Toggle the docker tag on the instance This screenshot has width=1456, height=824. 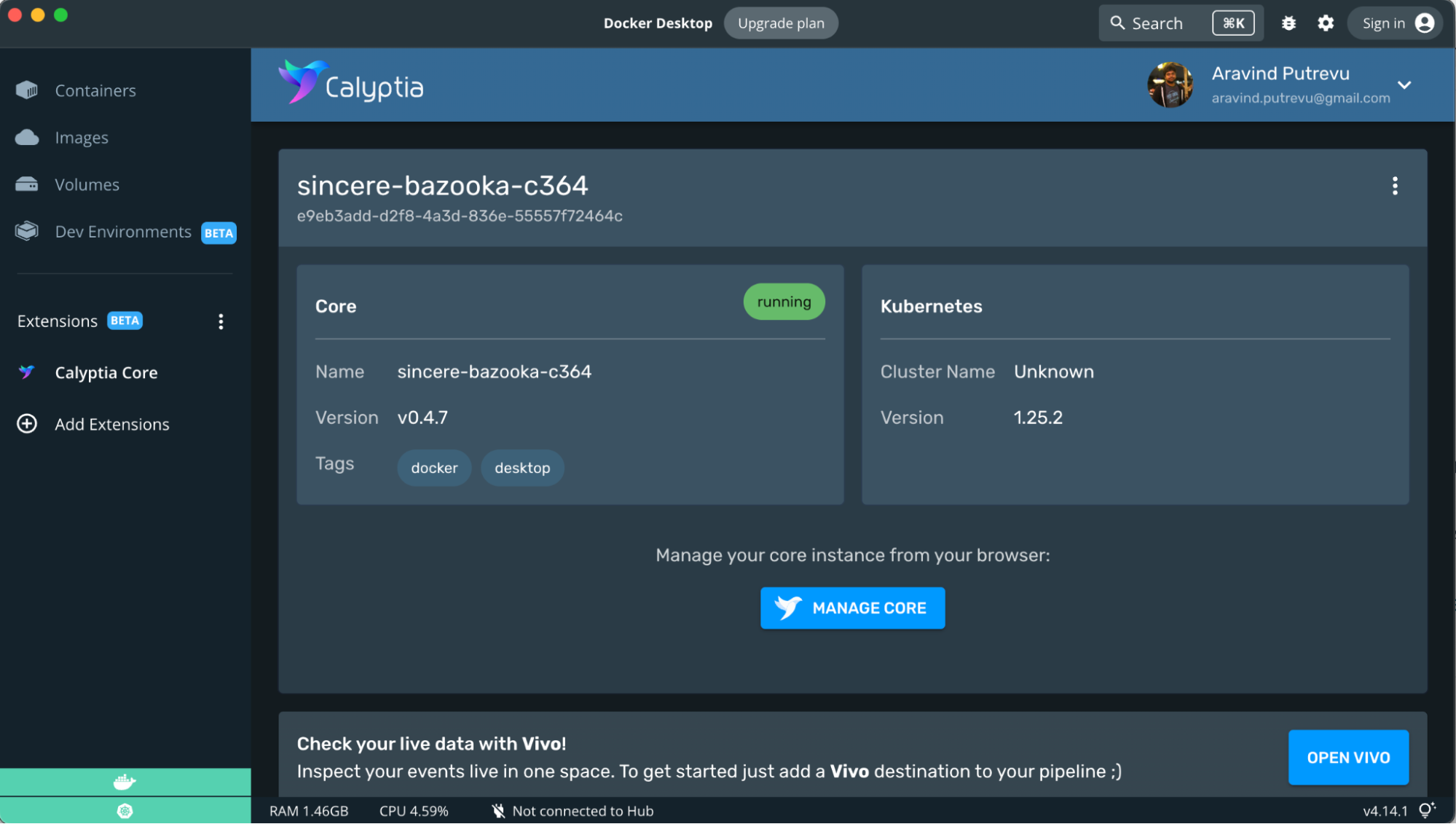[x=434, y=467]
